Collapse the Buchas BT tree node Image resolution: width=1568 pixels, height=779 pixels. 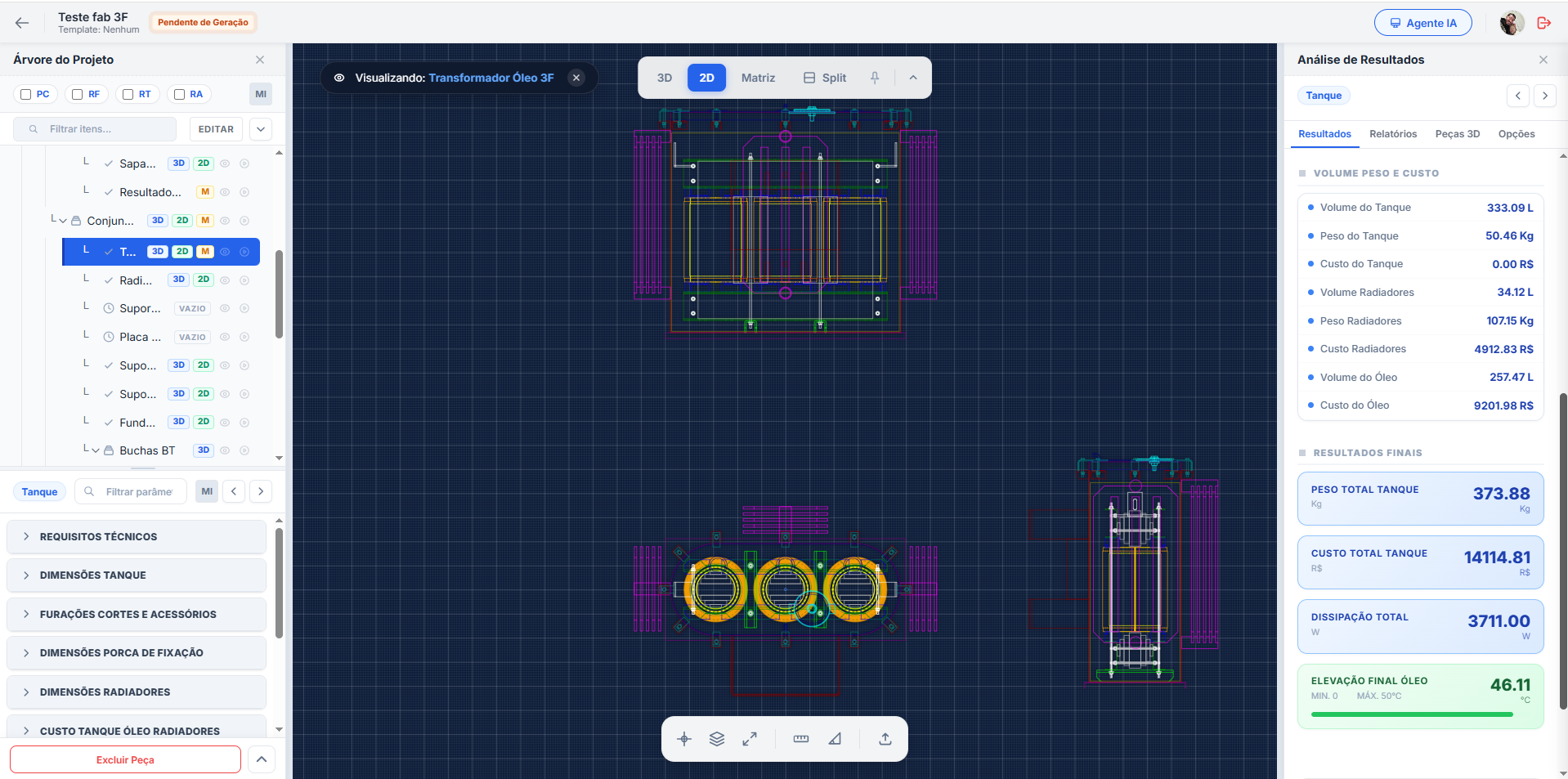tap(96, 450)
